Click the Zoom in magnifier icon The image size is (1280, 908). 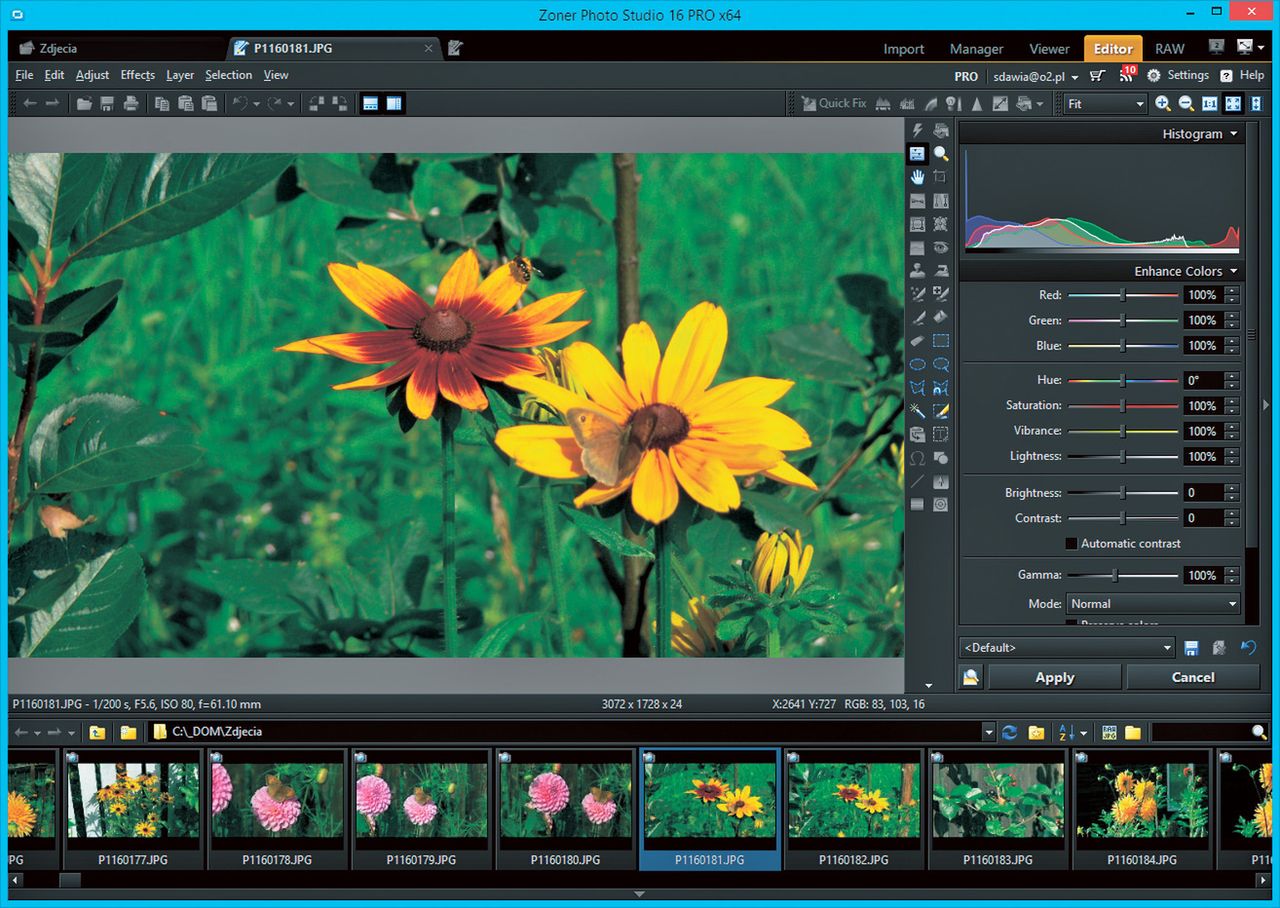tap(1163, 103)
